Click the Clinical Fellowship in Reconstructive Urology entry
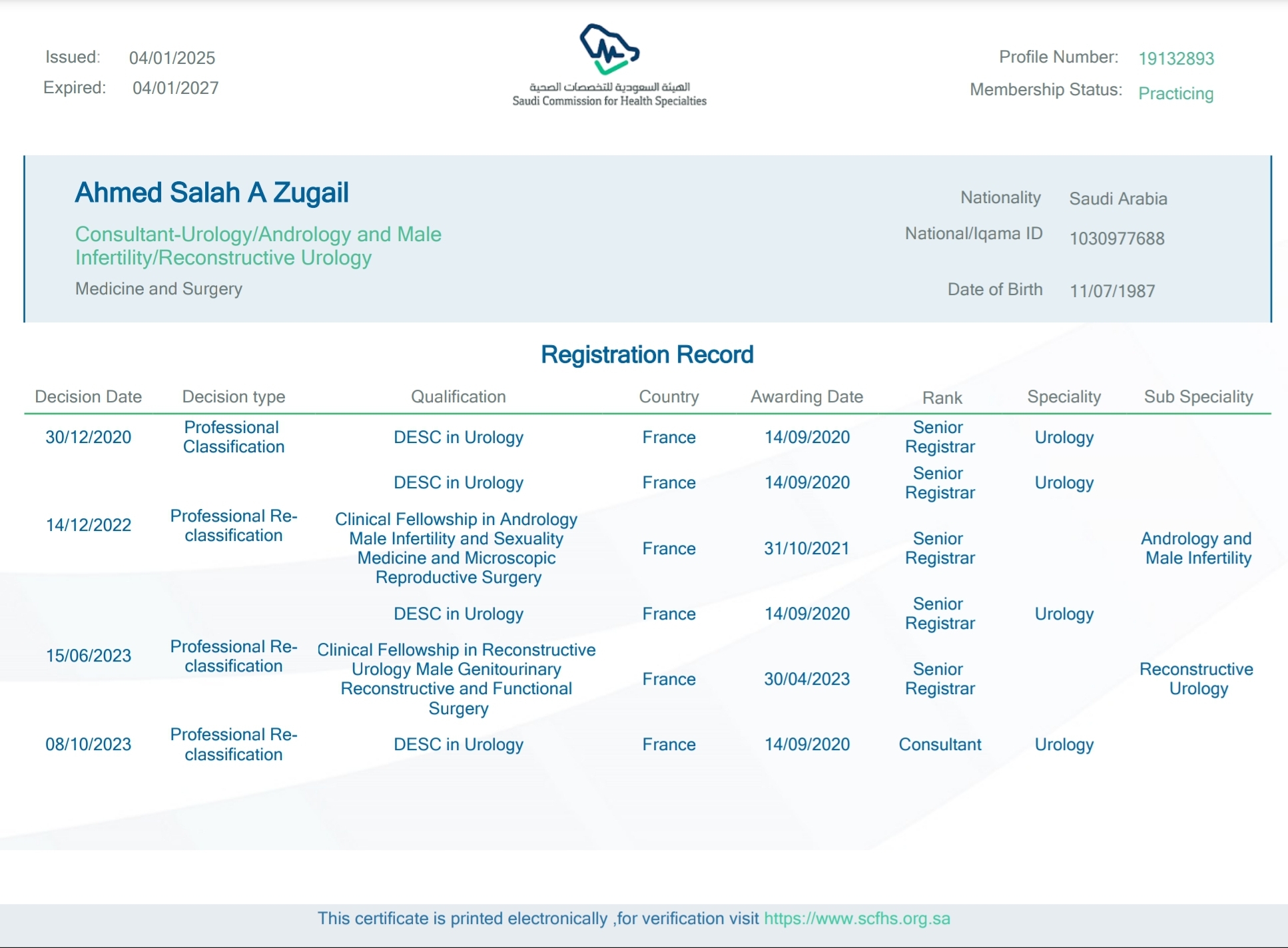The image size is (1288, 948). 456,679
